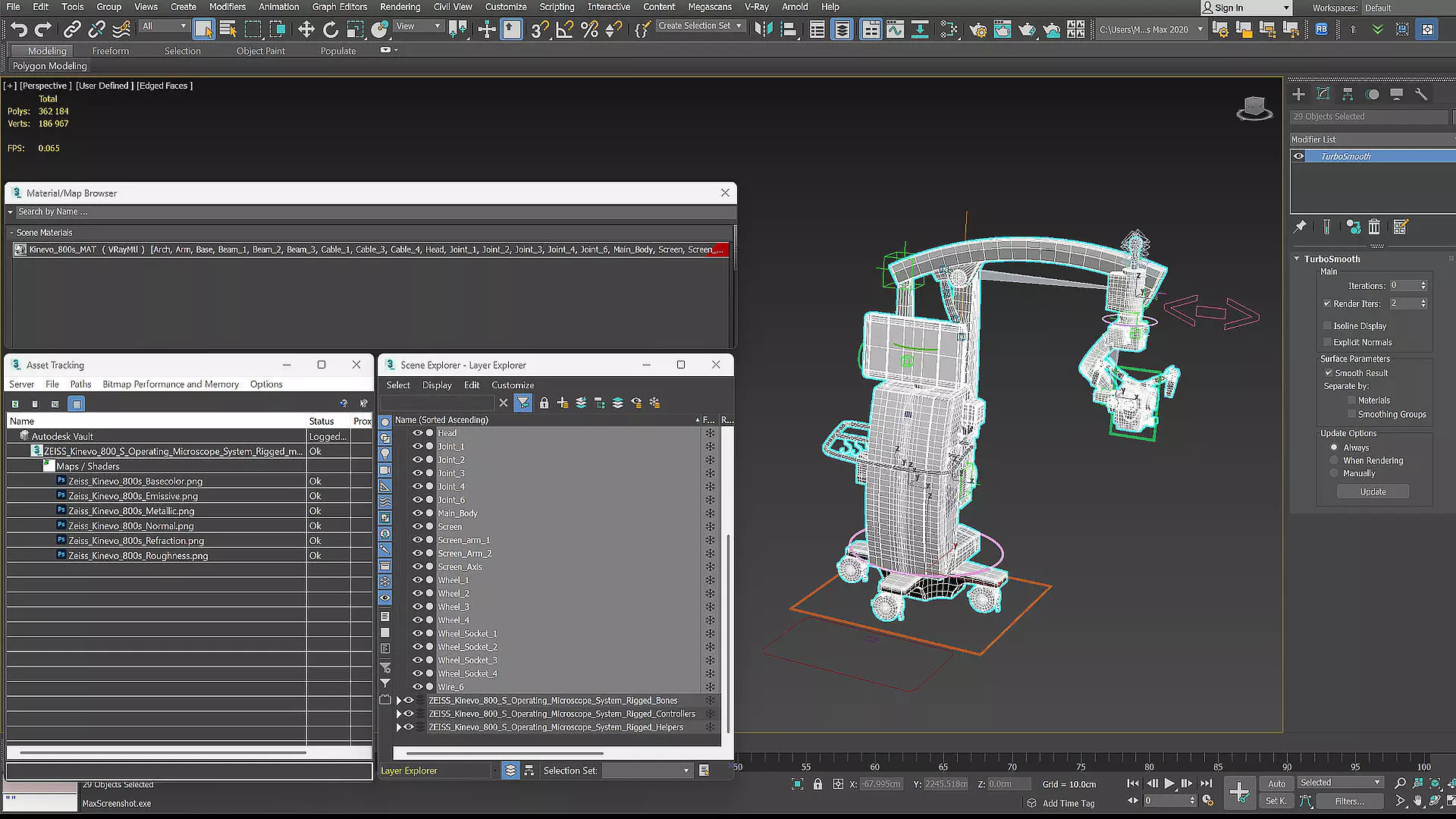Open the Hierarchy panel tab icon
Viewport: 1456px width, 819px height.
coord(1348,94)
